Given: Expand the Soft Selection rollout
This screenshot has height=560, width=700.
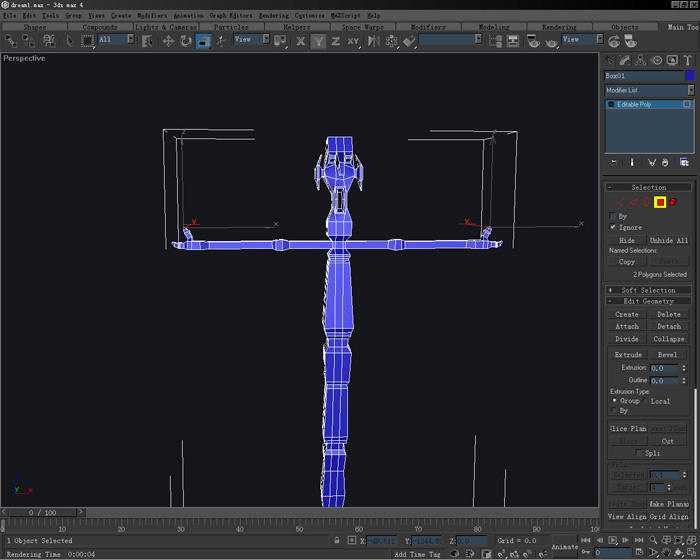Looking at the screenshot, I should [649, 290].
